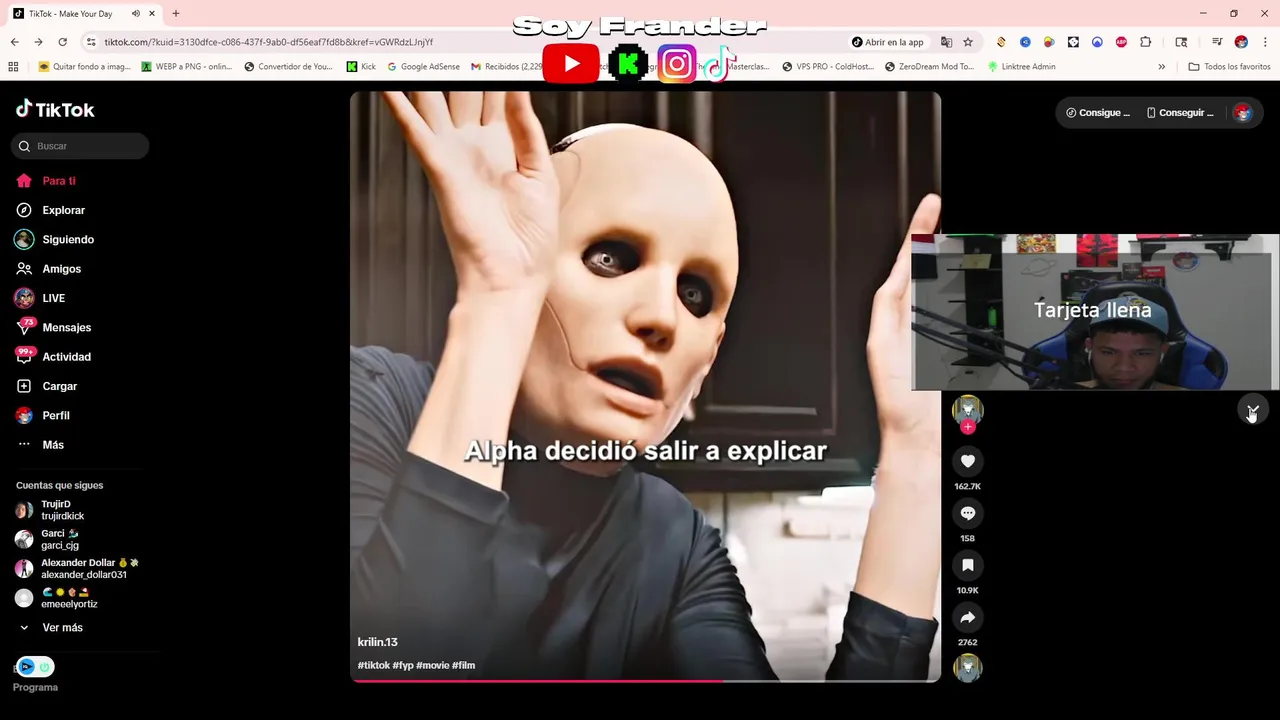This screenshot has height=720, width=1280.
Task: Click Abrir en la app button
Action: pos(888,42)
